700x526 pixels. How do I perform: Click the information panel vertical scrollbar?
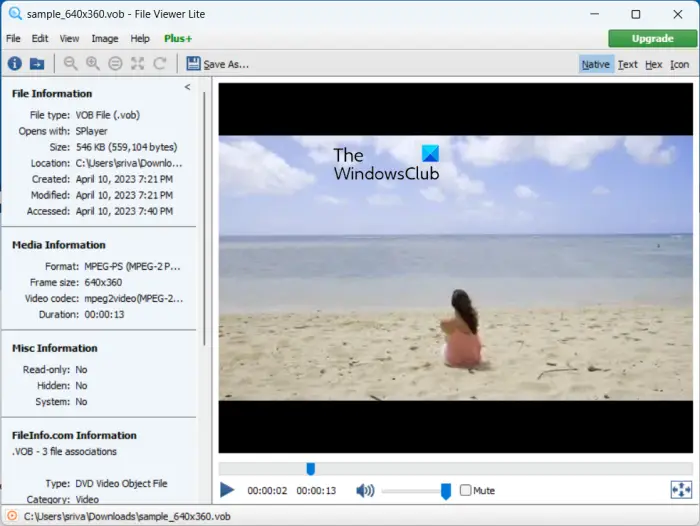click(204, 218)
